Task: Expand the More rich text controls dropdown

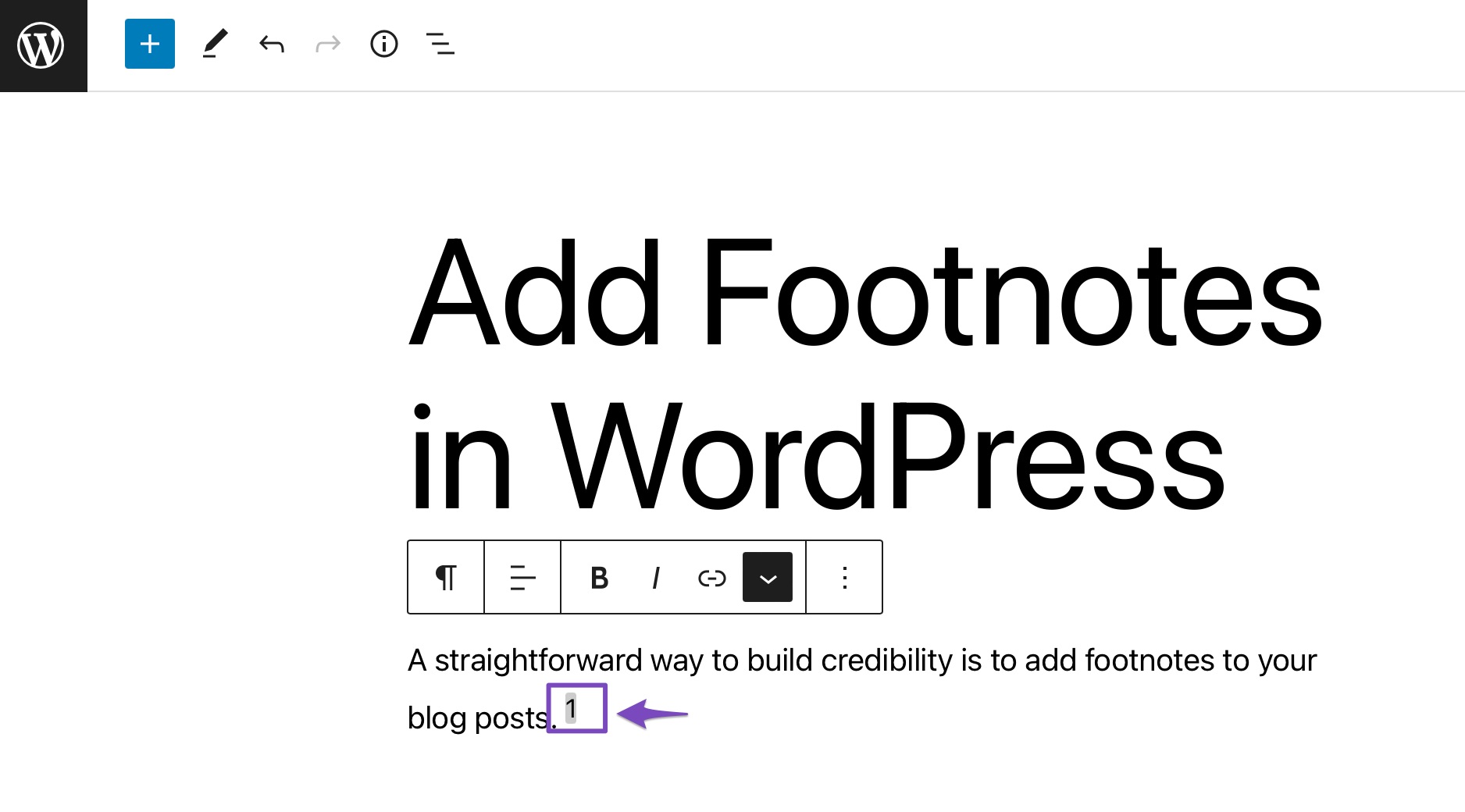Action: (x=768, y=578)
